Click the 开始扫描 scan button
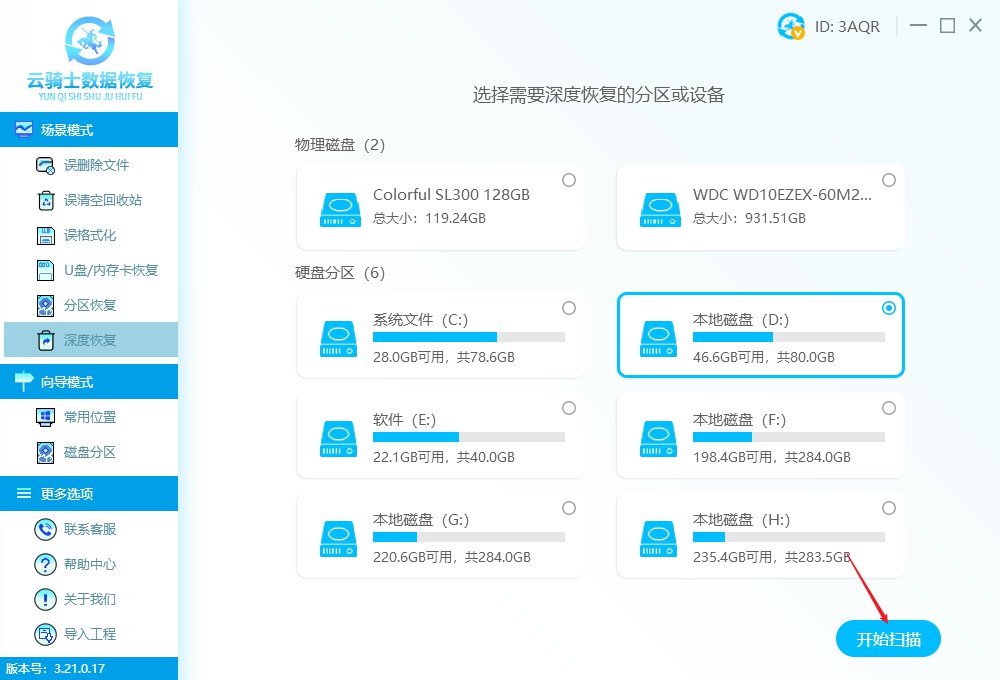Image resolution: width=1000 pixels, height=680 pixels. (888, 638)
